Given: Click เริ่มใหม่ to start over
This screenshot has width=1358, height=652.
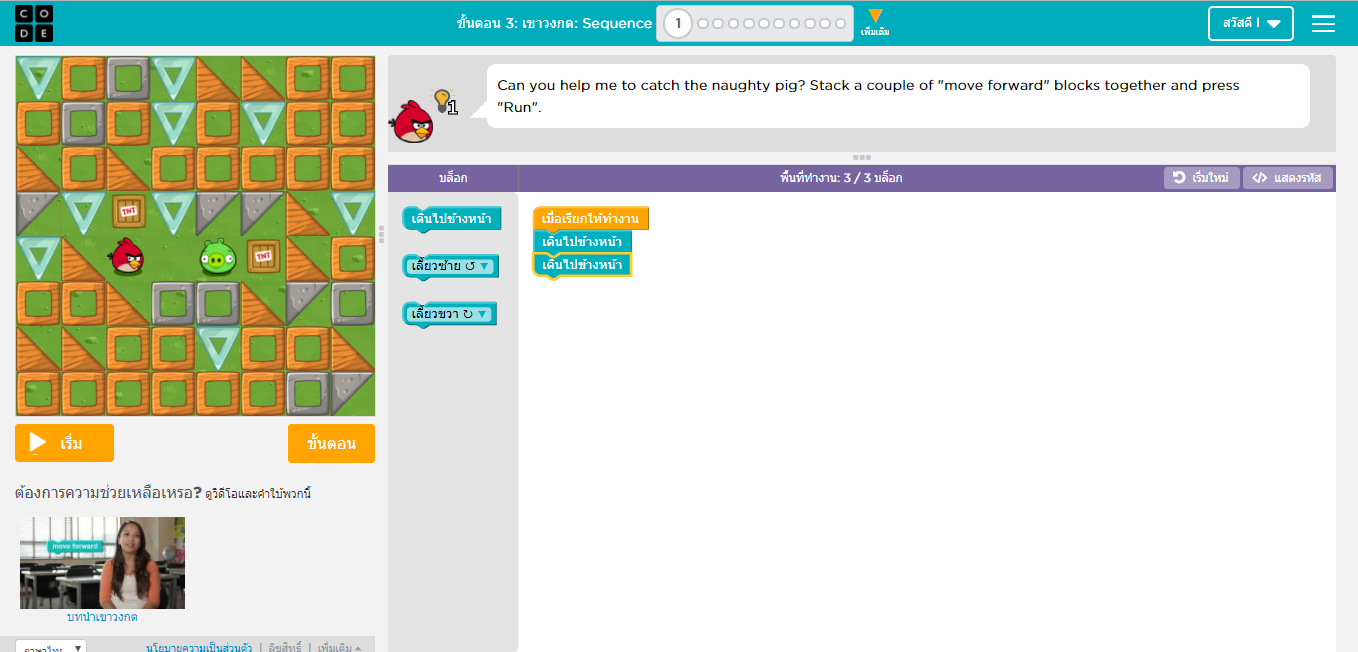Looking at the screenshot, I should [x=1201, y=178].
